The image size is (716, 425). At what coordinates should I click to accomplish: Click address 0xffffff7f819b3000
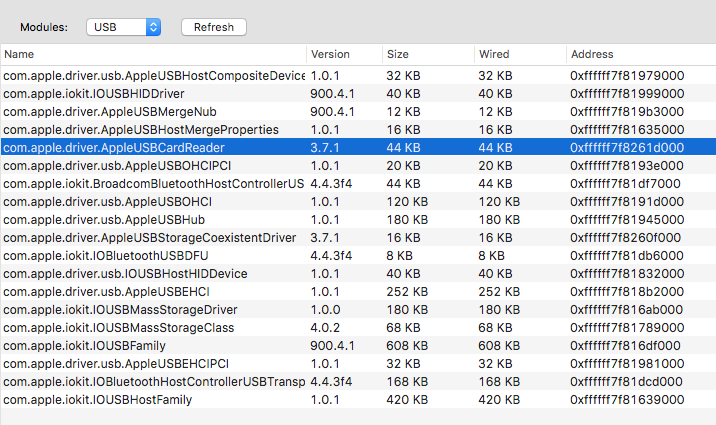[627, 111]
